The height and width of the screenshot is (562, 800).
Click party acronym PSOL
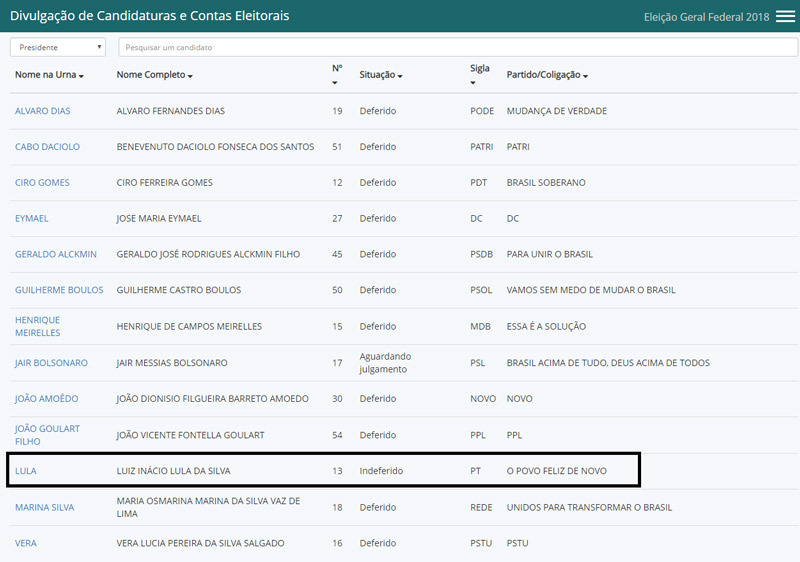pyautogui.click(x=481, y=290)
